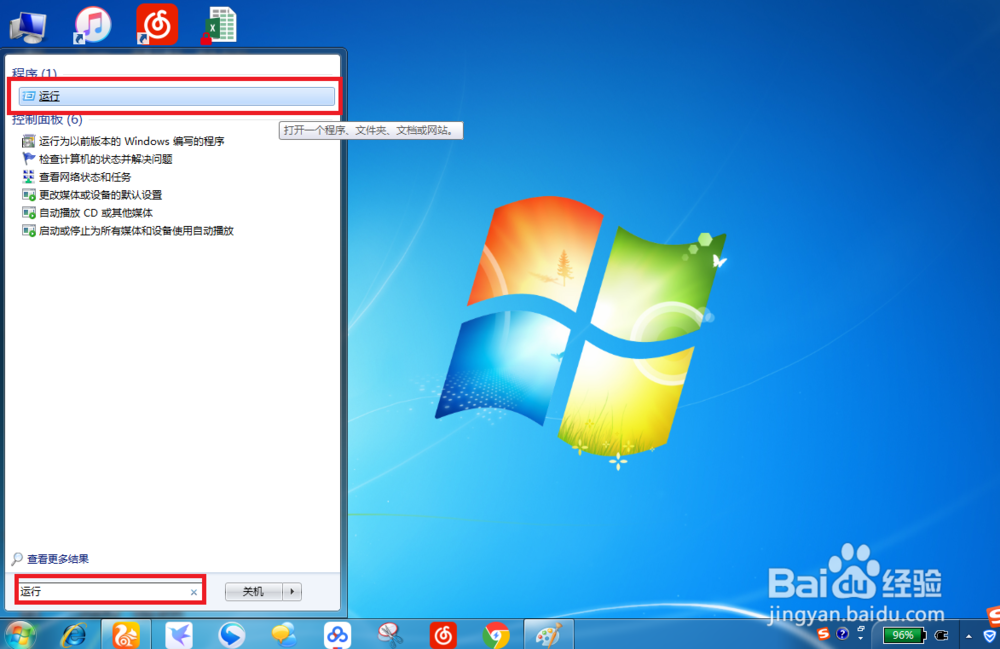Show hidden tray icons arrow

[969, 636]
